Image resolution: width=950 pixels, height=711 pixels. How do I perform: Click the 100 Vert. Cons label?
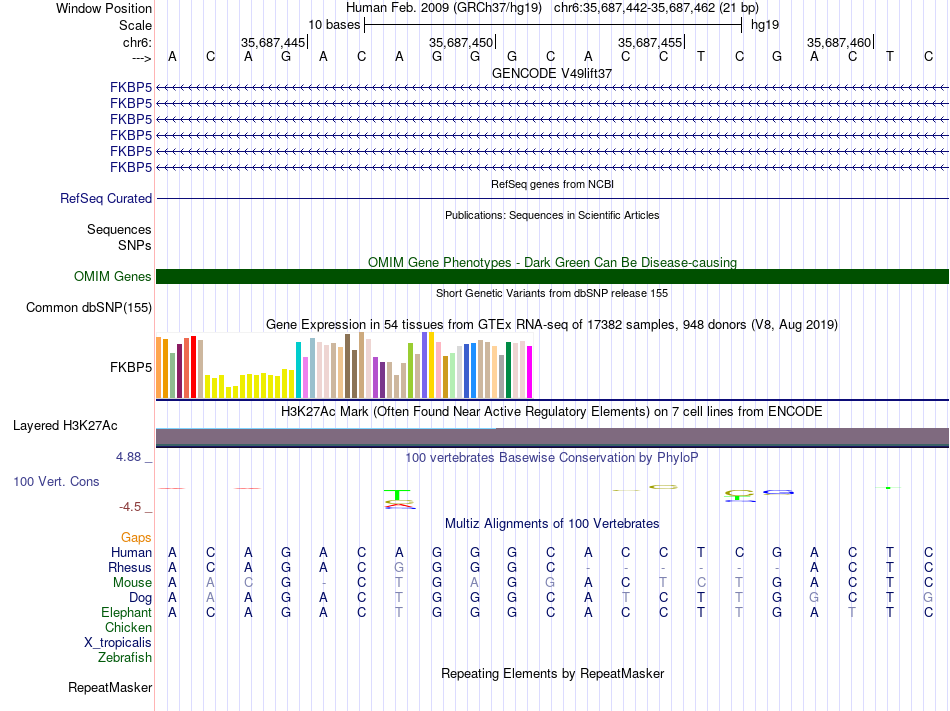(x=56, y=482)
